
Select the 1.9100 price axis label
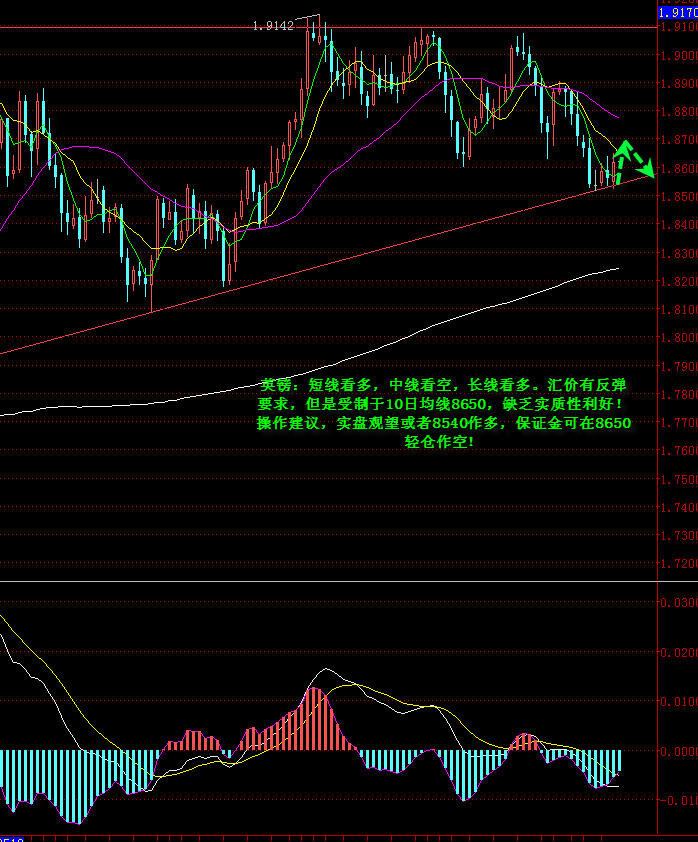click(x=679, y=26)
